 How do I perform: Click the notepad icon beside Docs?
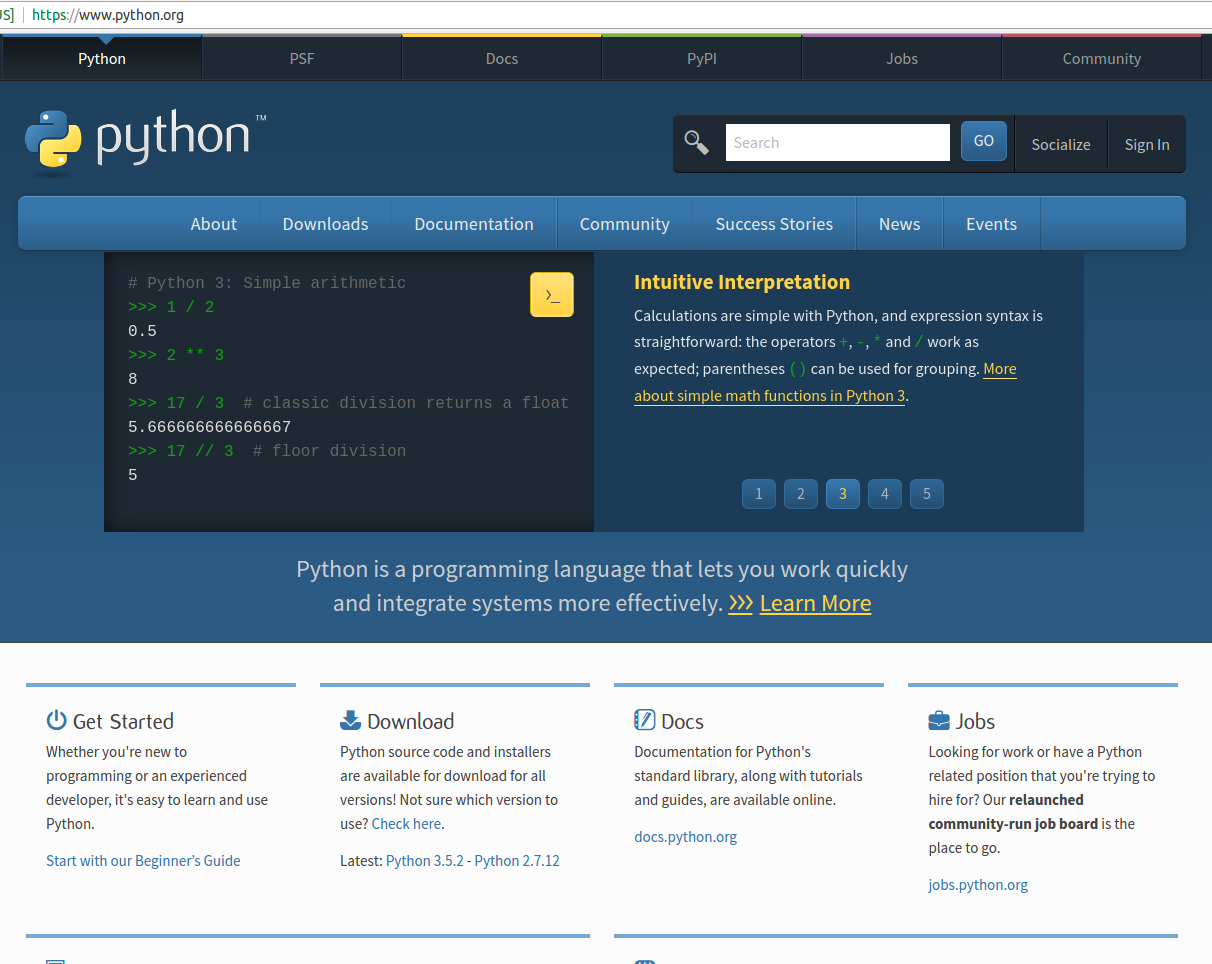(645, 720)
